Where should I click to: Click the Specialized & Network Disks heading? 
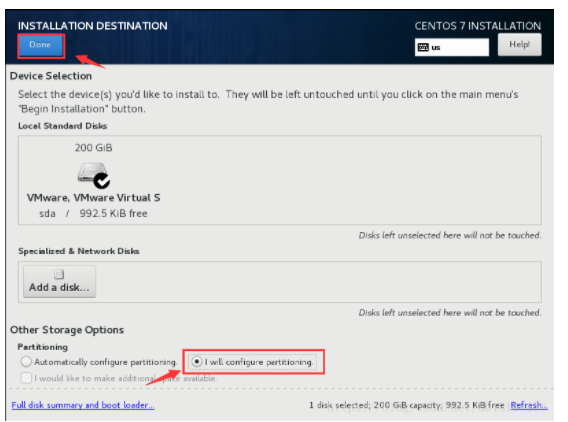[x=79, y=251]
